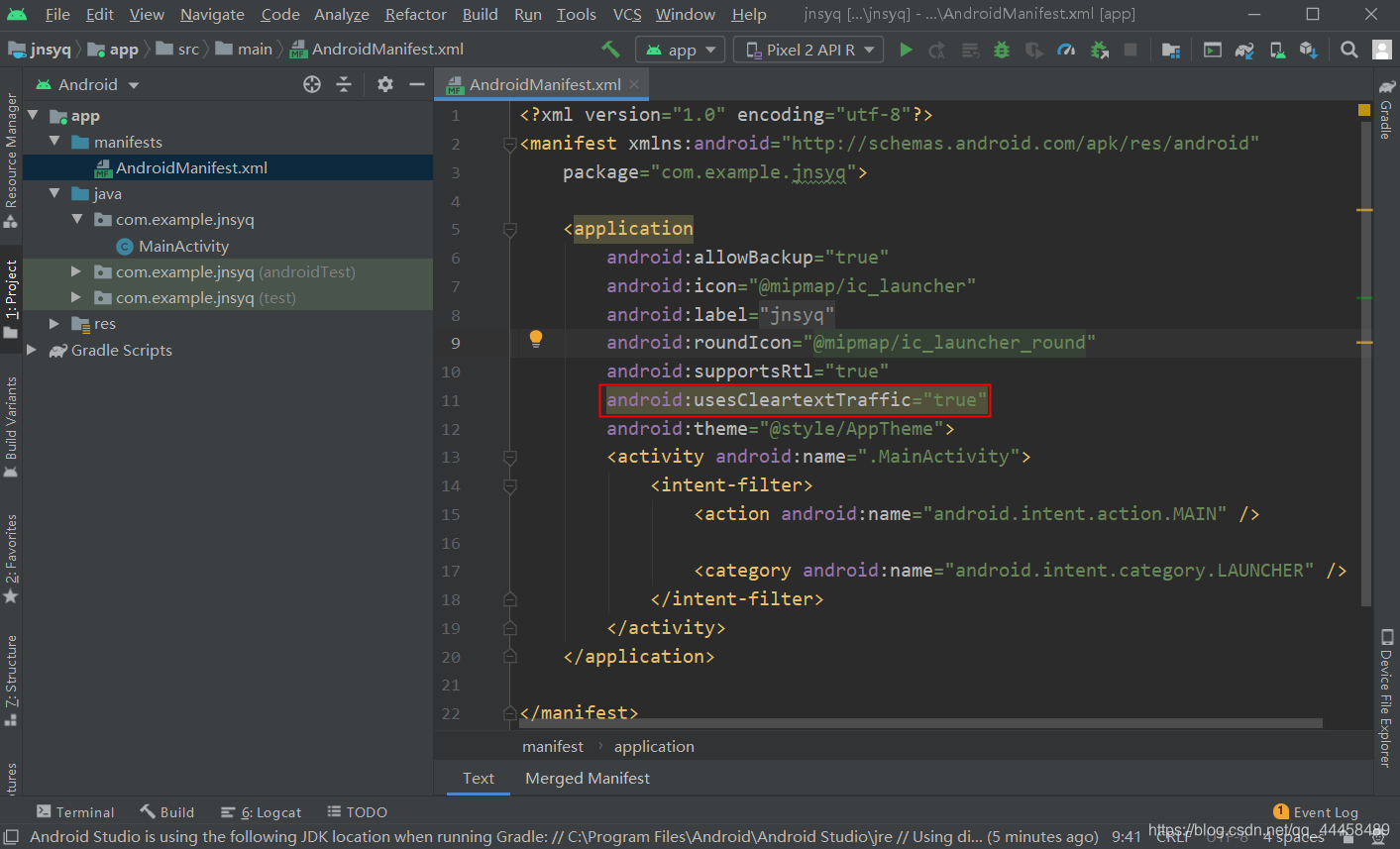Open the Resource Manager side panel
This screenshot has width=1400, height=849.
[x=11, y=160]
